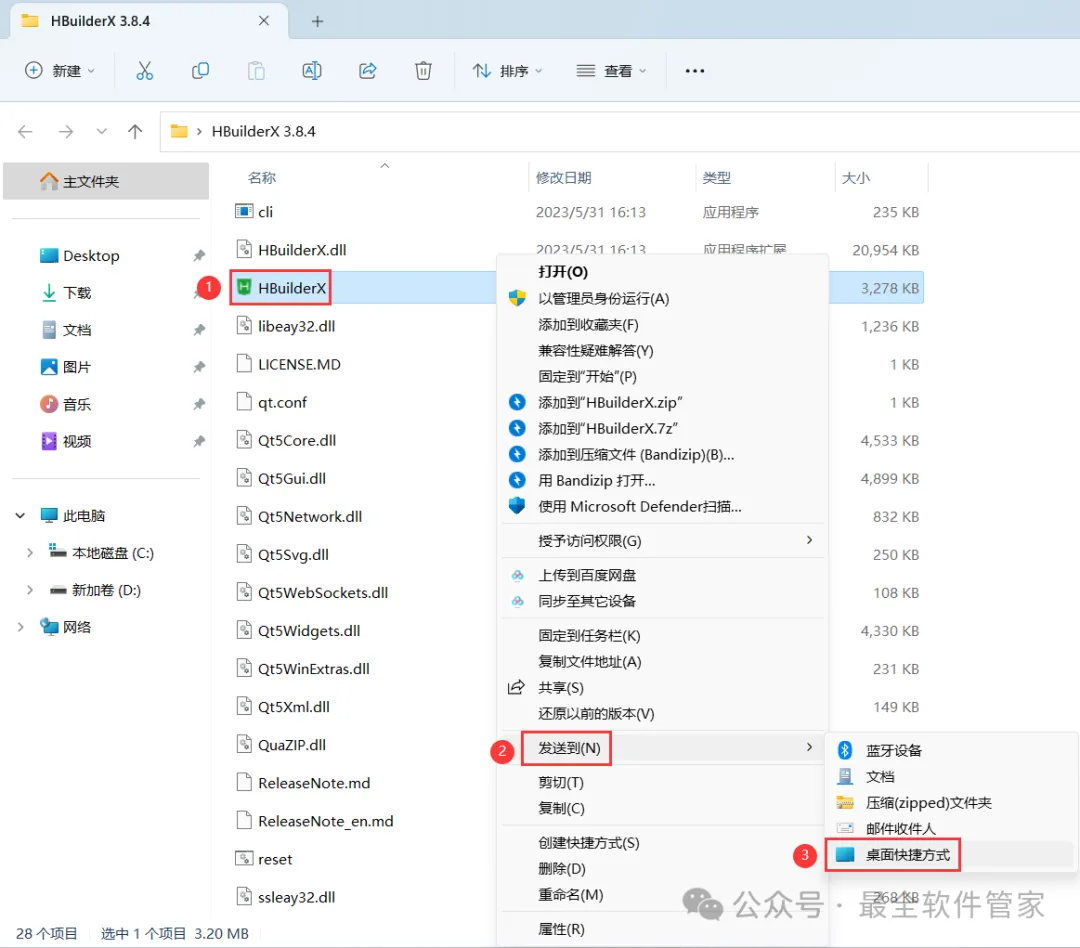Go forward with the right arrow
Viewport: 1080px width, 948px height.
66,132
